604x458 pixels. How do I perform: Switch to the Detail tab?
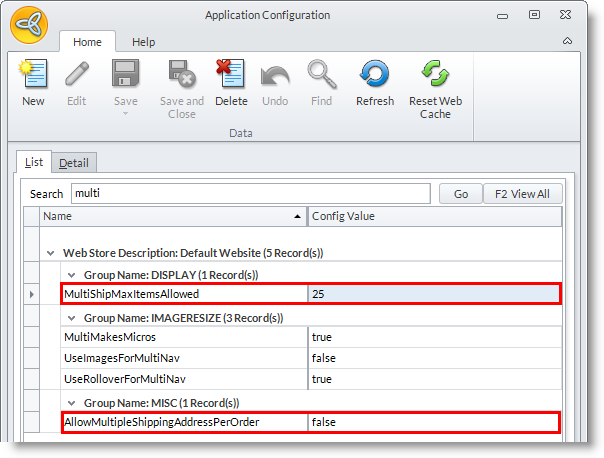point(74,163)
